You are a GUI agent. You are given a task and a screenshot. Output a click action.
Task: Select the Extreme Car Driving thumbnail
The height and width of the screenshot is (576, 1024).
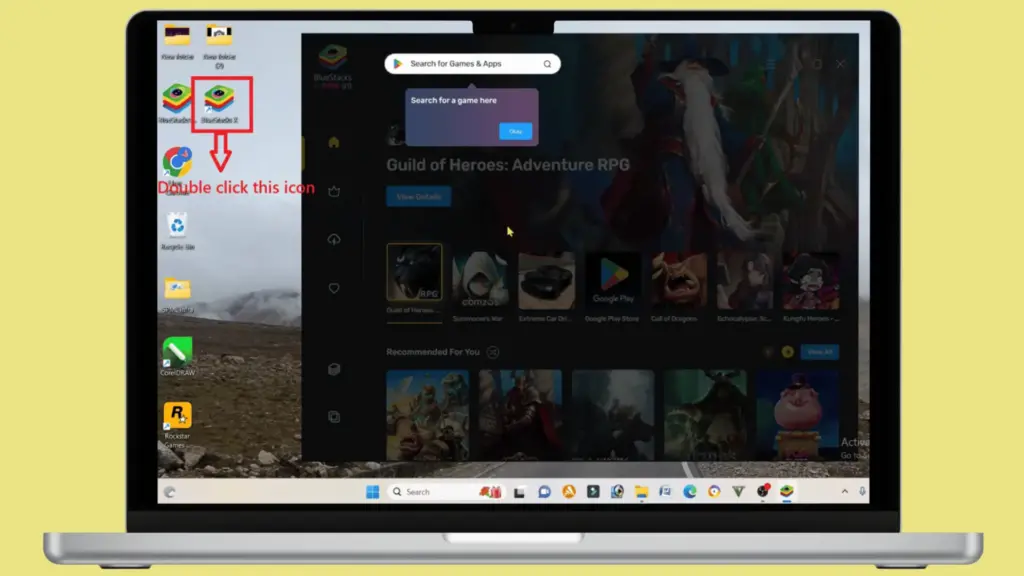pyautogui.click(x=547, y=280)
